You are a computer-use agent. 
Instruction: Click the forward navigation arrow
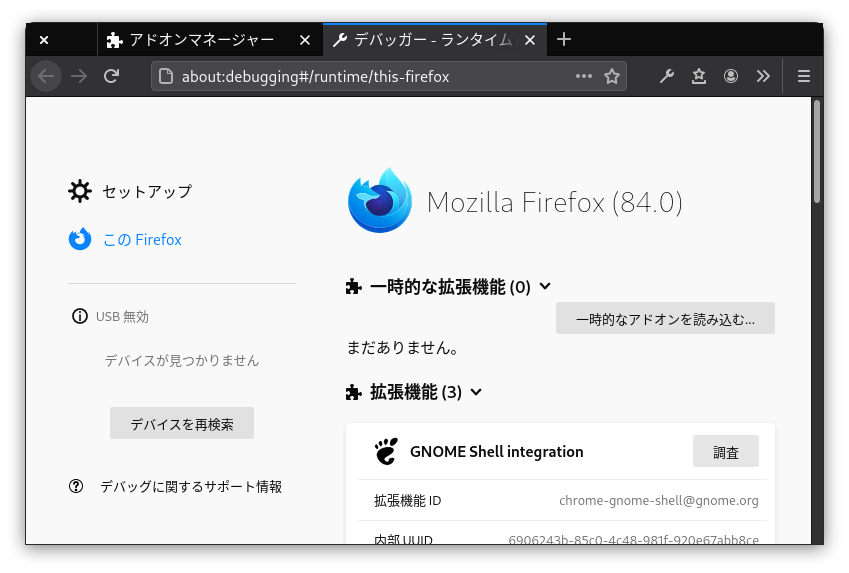(79, 76)
